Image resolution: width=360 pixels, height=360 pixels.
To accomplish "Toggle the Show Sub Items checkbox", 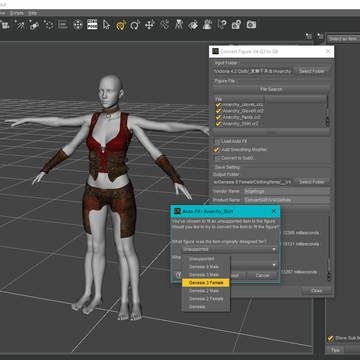I will coord(330,338).
